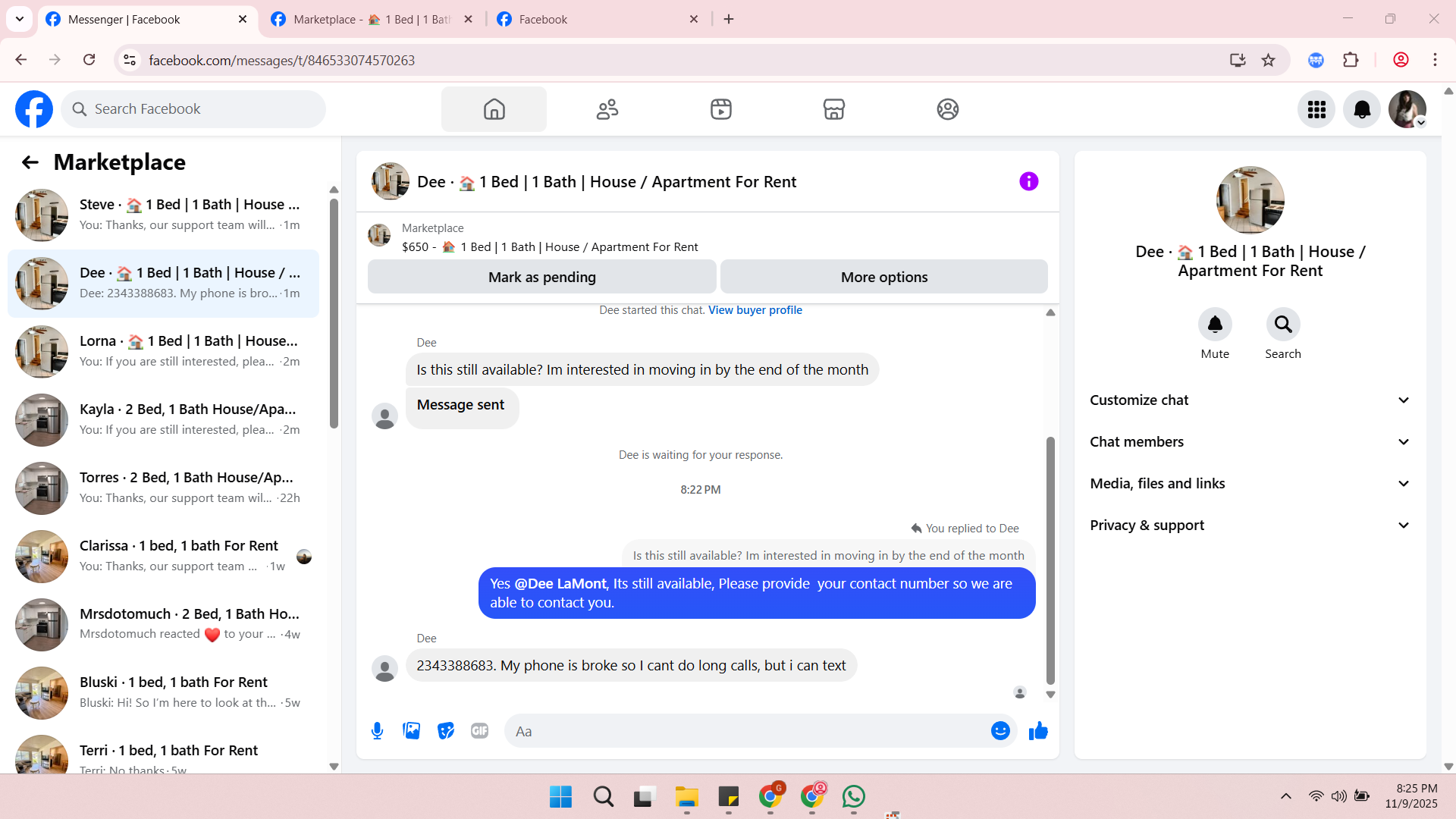Open More options for the listing

[884, 277]
